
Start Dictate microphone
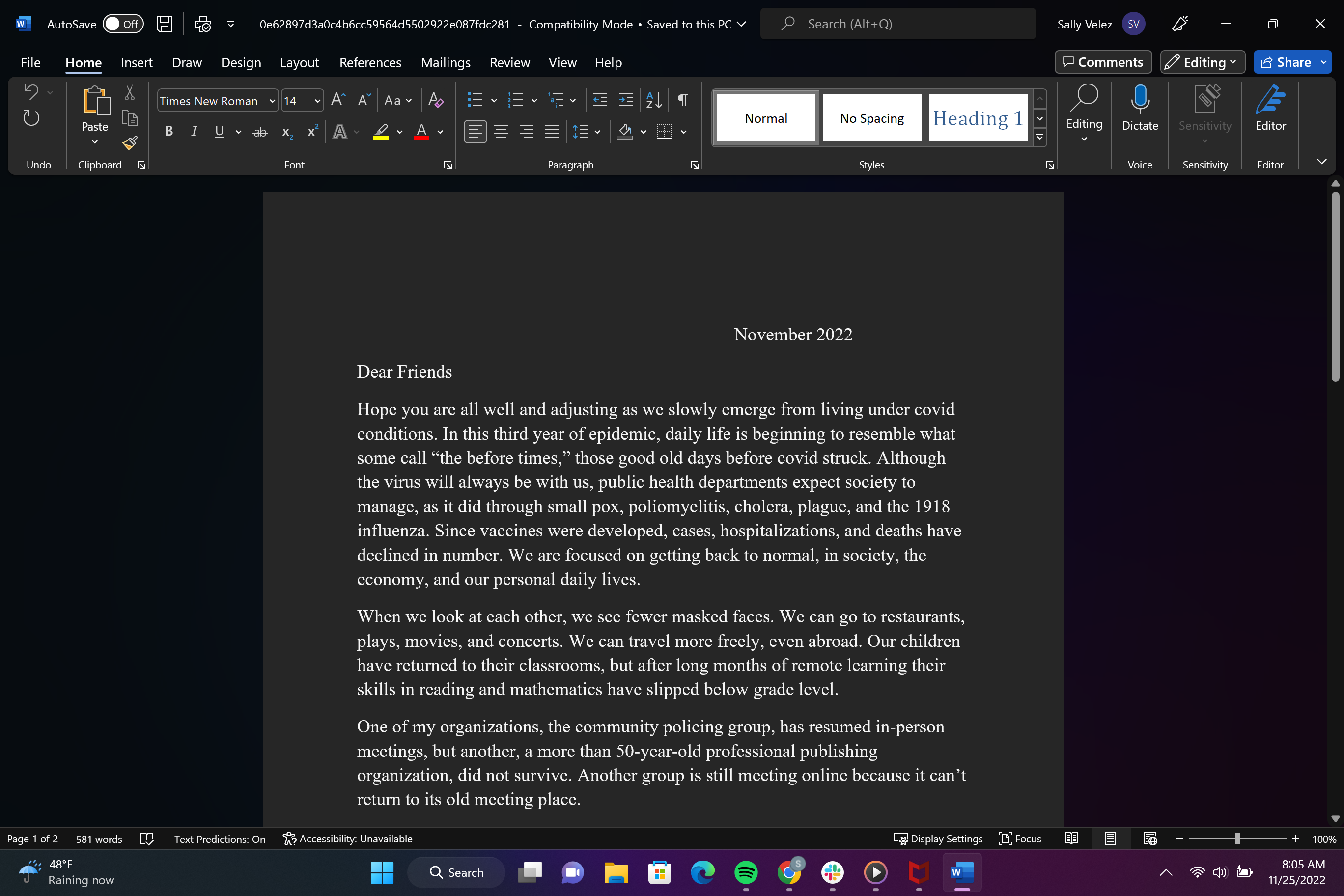[x=1140, y=109]
